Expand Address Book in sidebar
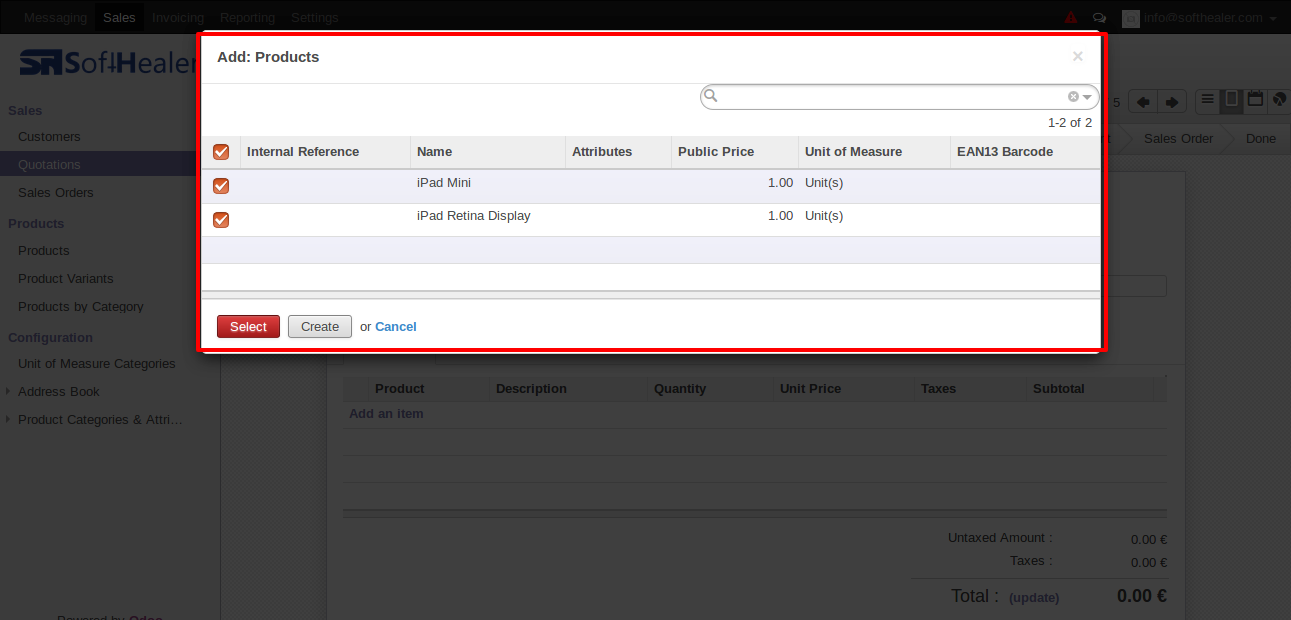Screen dimensions: 1291x620 59,392
